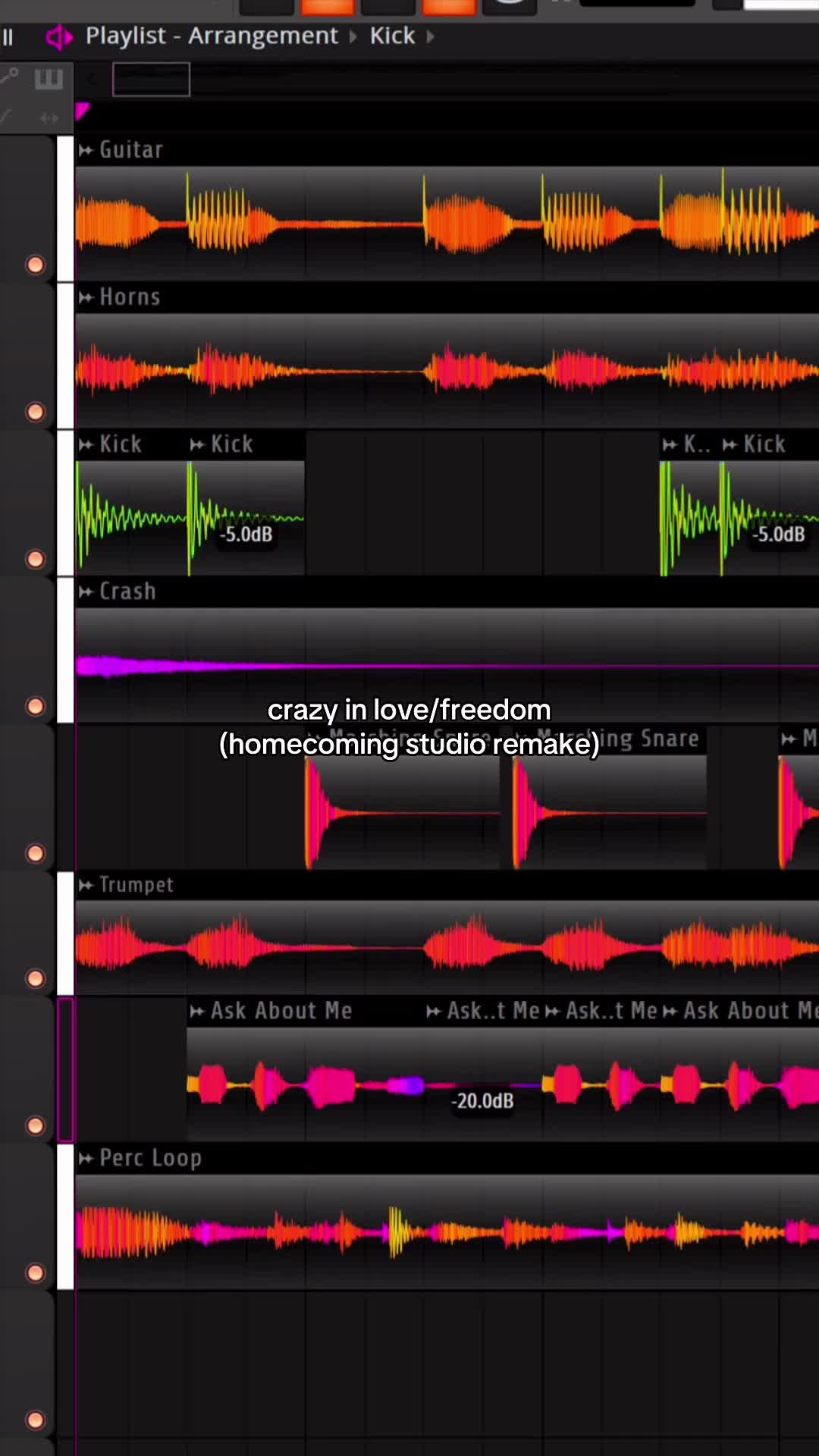Open the truncated 'K..' Kick clip icon
819x1456 pixels.
point(670,444)
